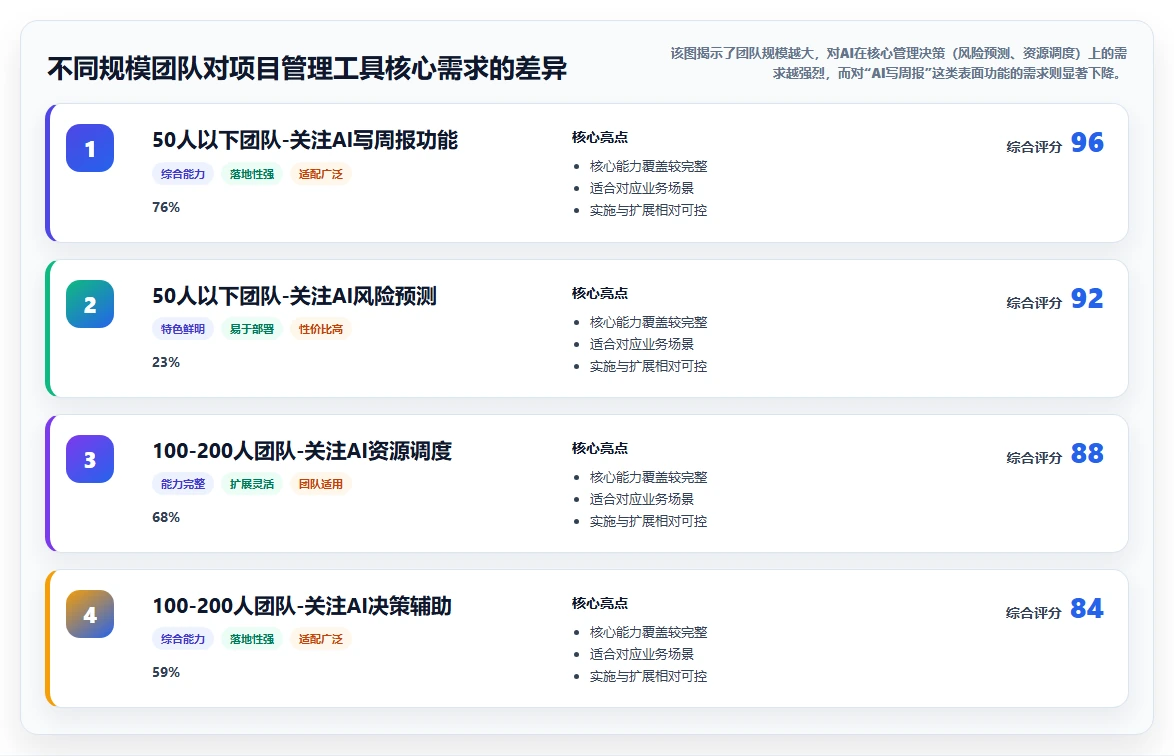Screen dimensions: 1174x756
Task: Click 实施与扩展相对可控 in card 4
Action: pyautogui.click(x=648, y=676)
